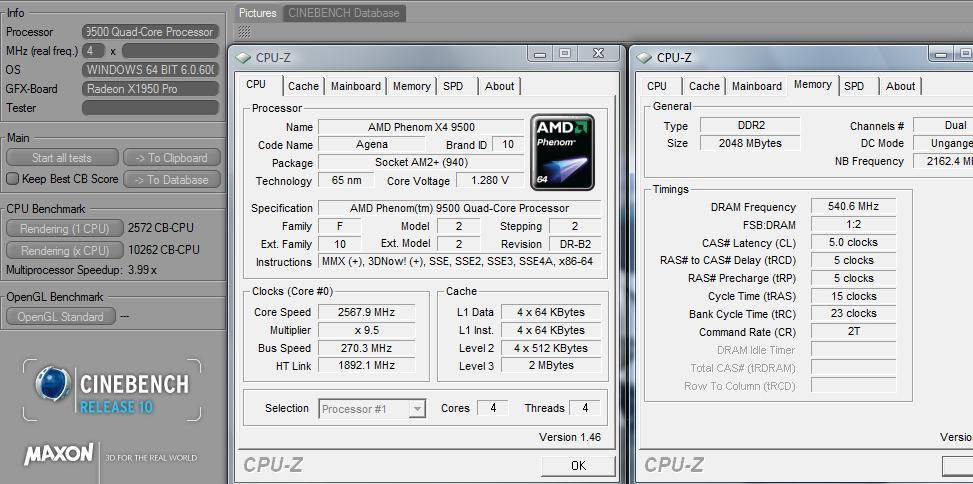Click the To Database button
The image size is (973, 484).
(172, 179)
